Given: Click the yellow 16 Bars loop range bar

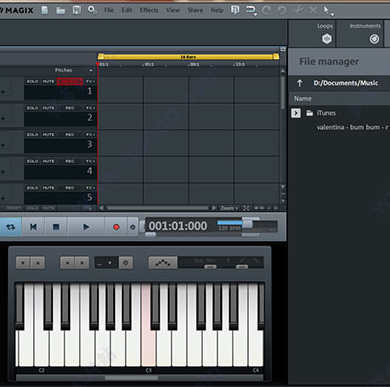Looking at the screenshot, I should [x=188, y=57].
